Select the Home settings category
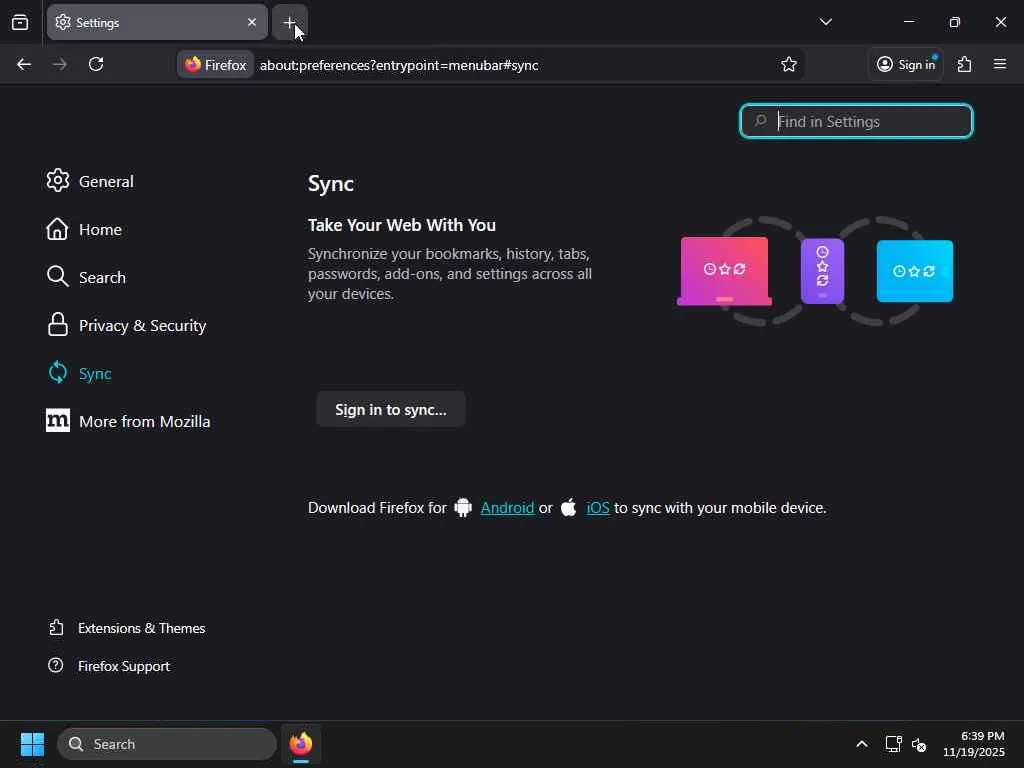The image size is (1024, 768). coord(84,229)
